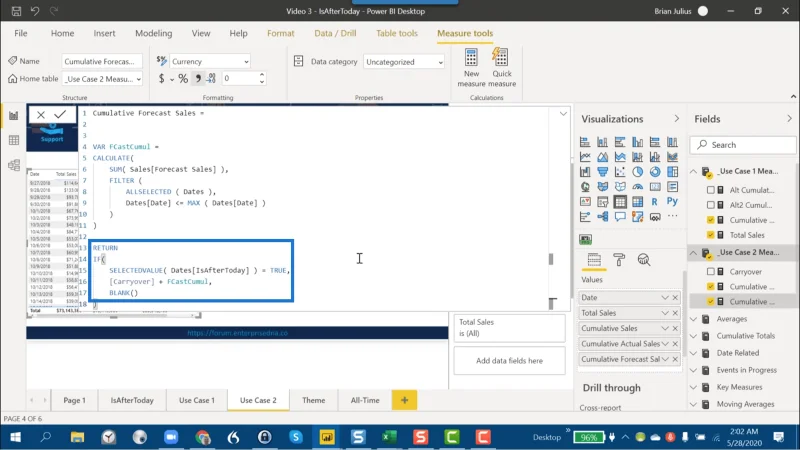This screenshot has height=450, width=800.
Task: Remove Cumulative Sales from Values
Action: point(675,328)
